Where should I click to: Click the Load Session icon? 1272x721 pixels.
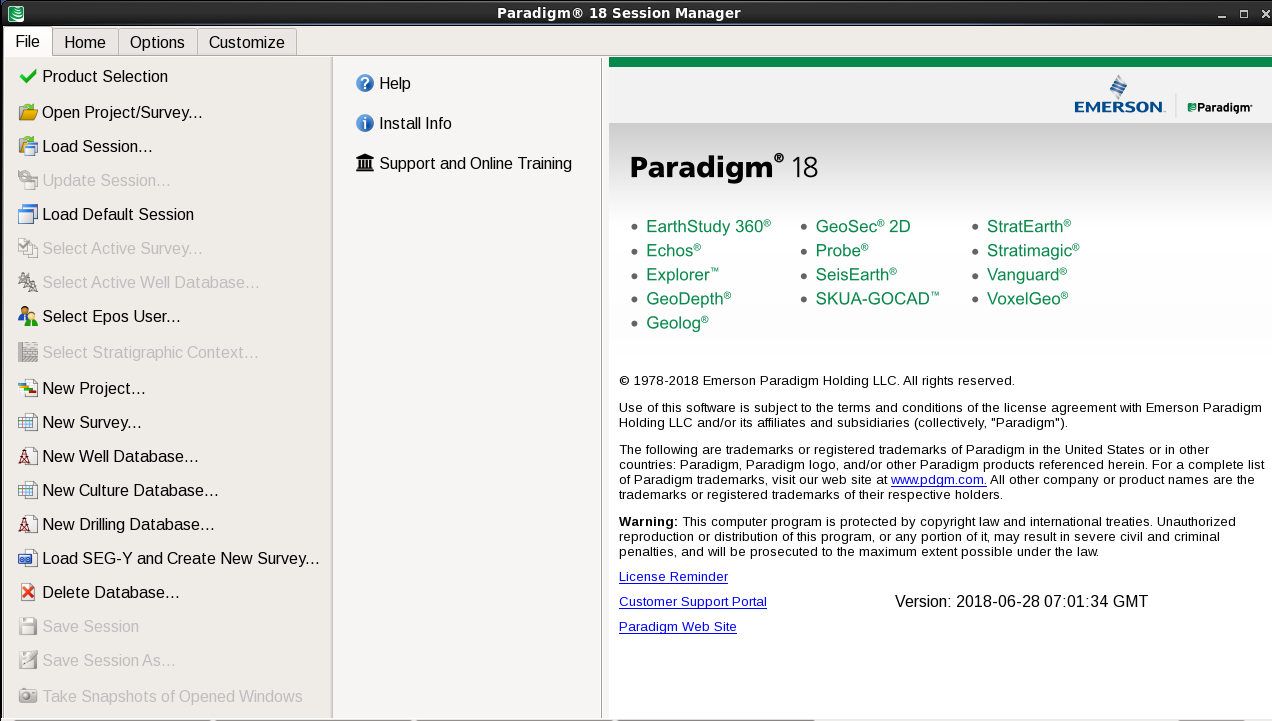28,146
